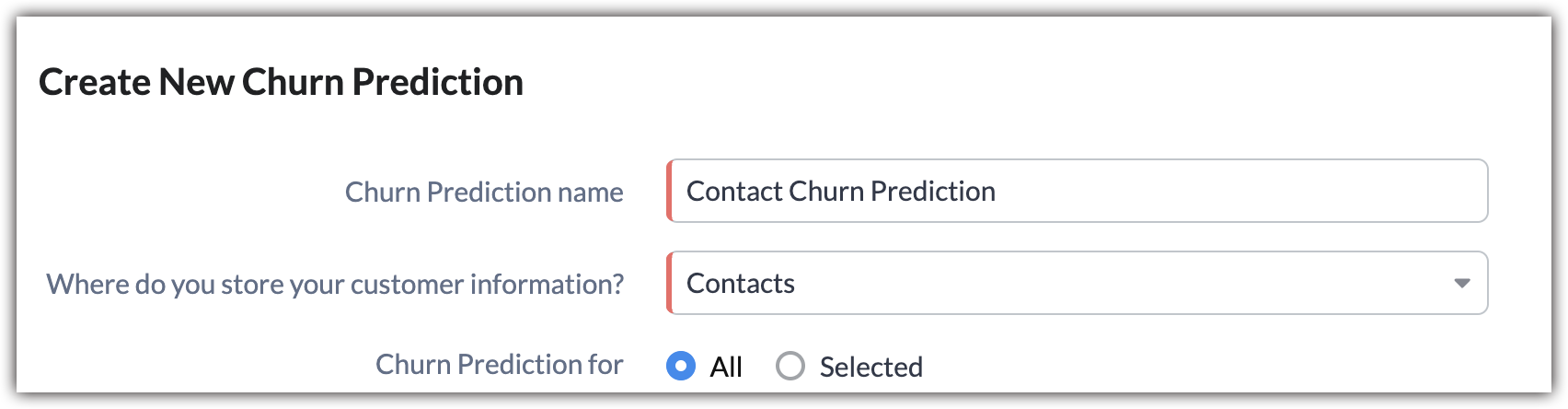Image resolution: width=1568 pixels, height=409 pixels.
Task: Click the 'Churn Prediction name' label
Action: coord(484,192)
